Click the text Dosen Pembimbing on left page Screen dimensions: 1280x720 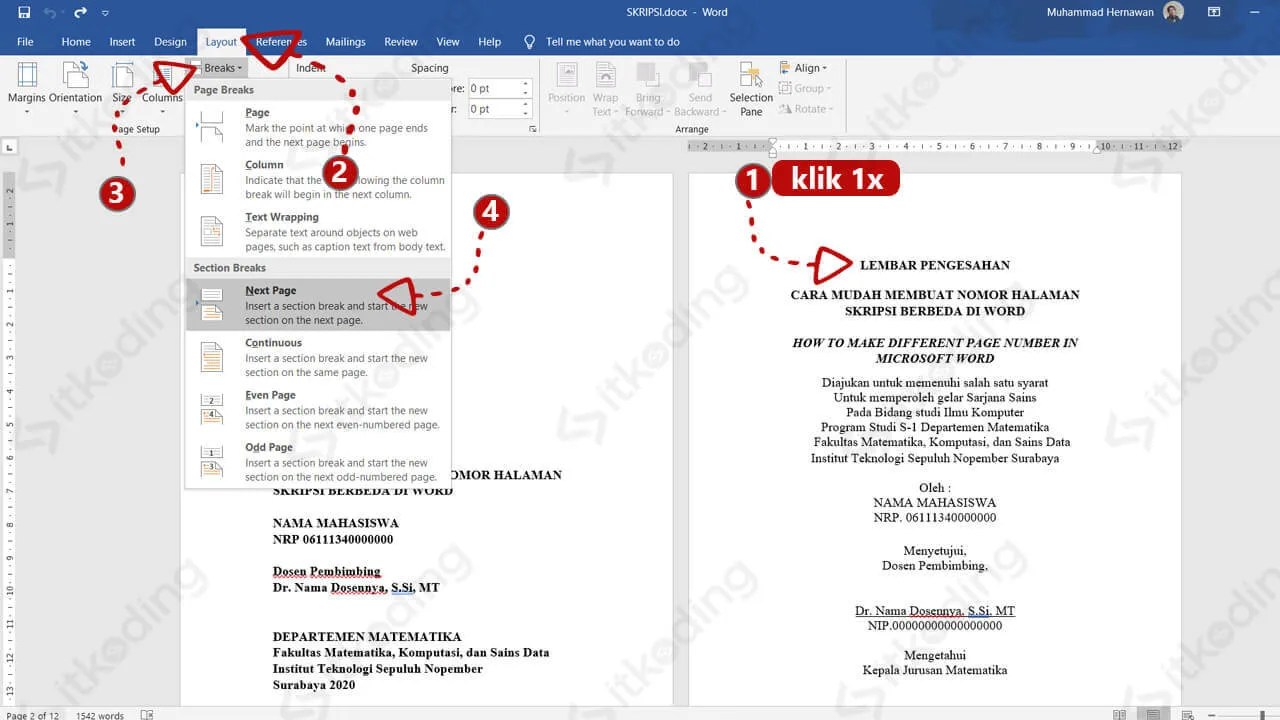(327, 572)
